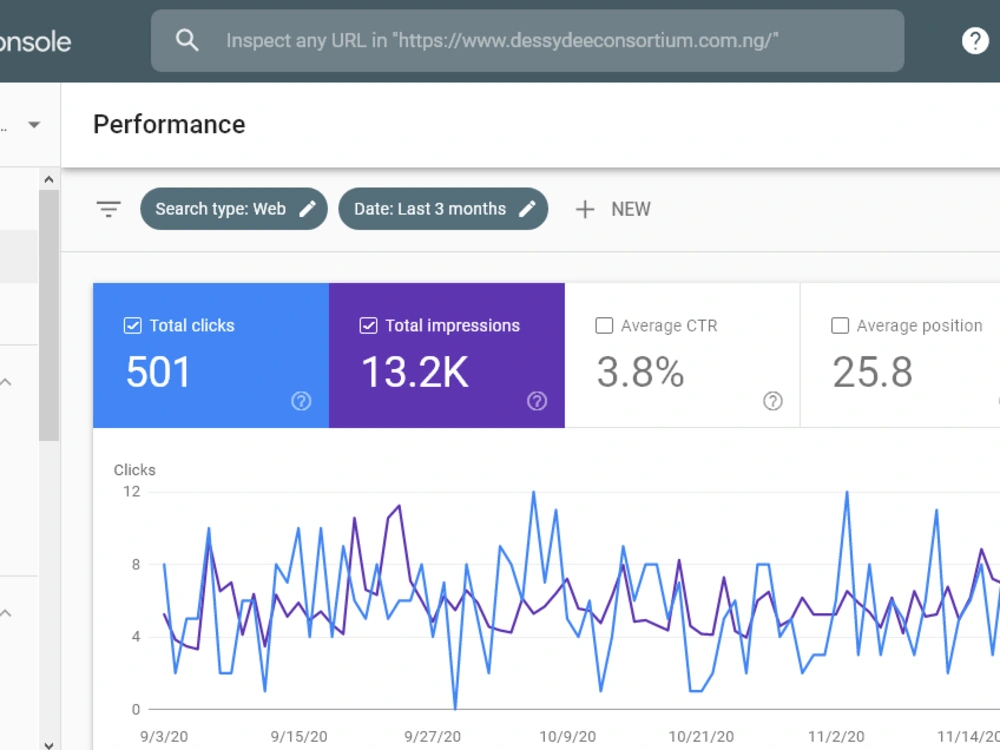Uncheck the Total impressions checkbox
Viewport: 1000px width, 750px height.
(x=368, y=326)
